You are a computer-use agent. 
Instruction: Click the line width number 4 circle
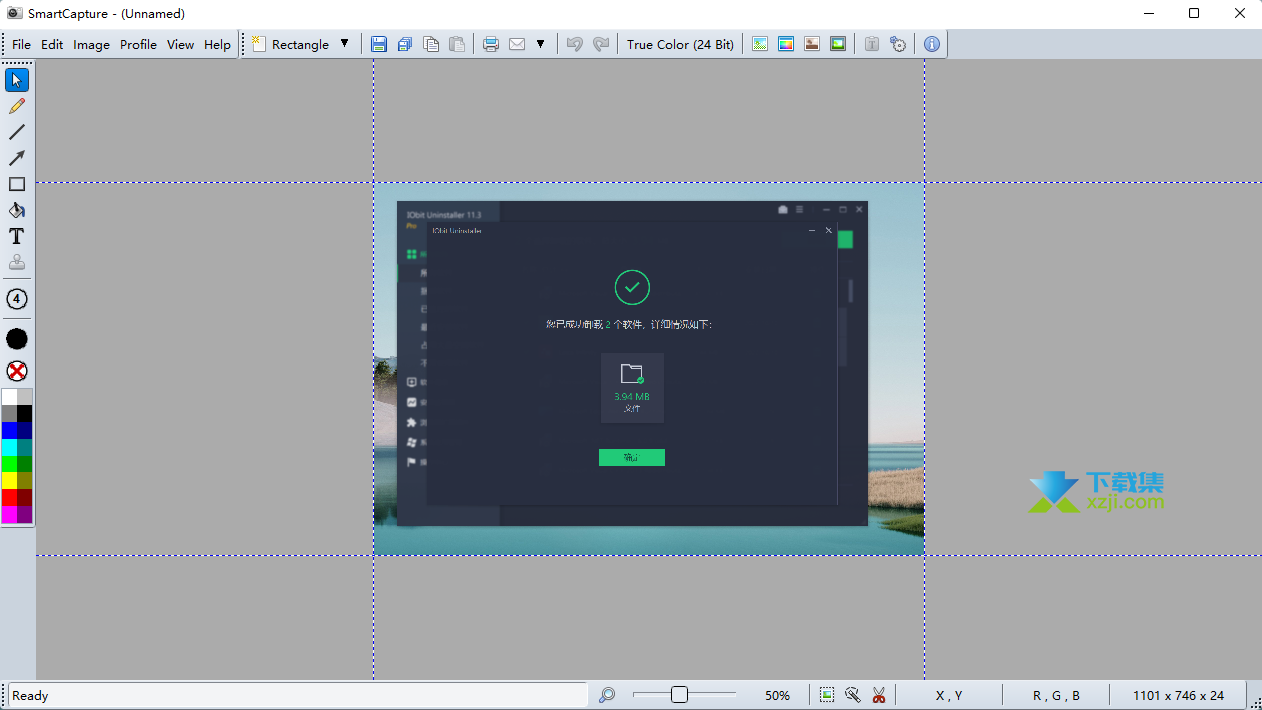(17, 299)
